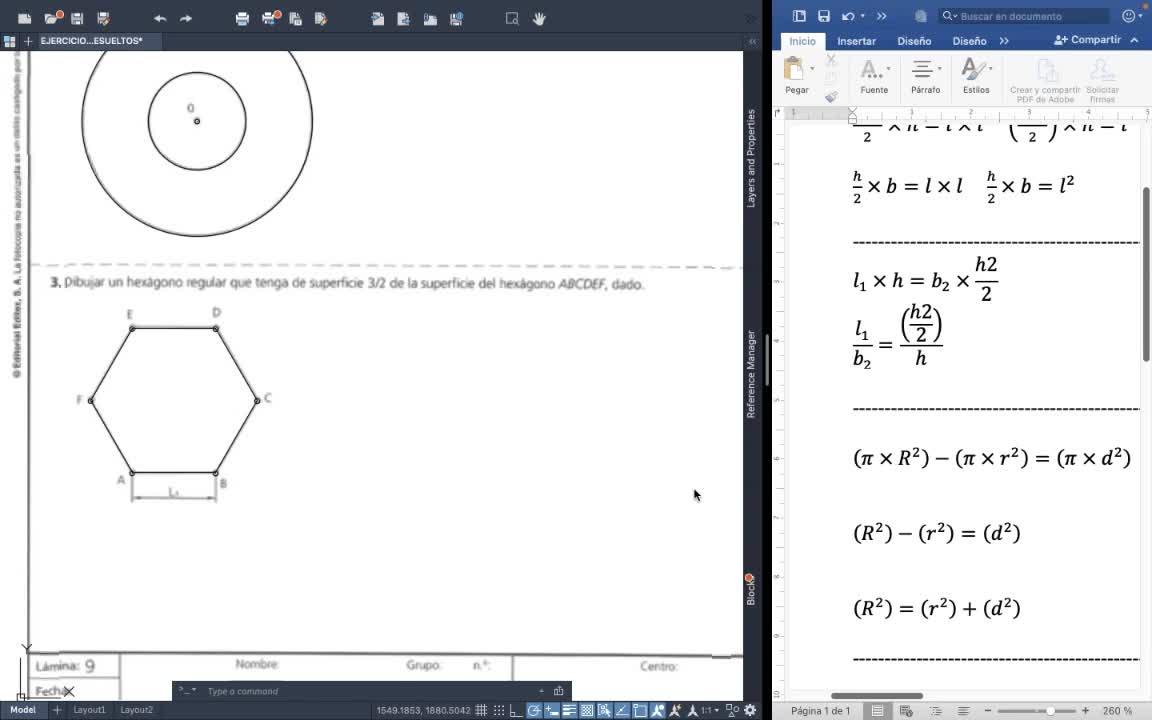
Task: Switch to the Layout2 tab
Action: coord(137,710)
